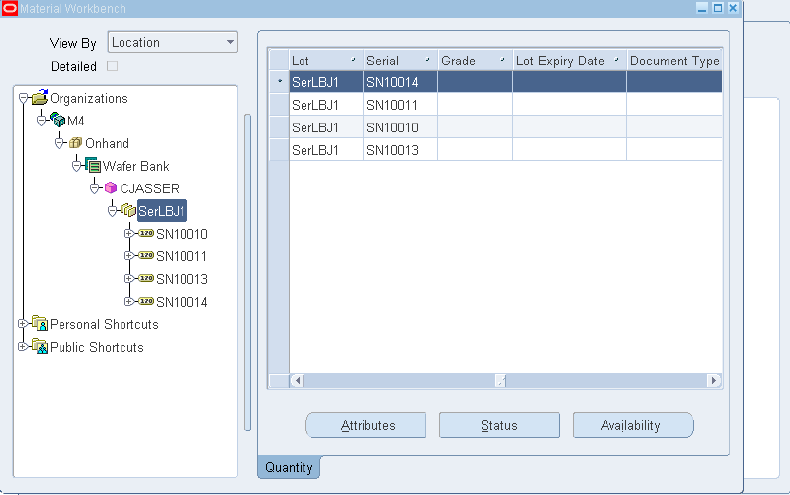Click the Status button
790x495 pixels.
click(x=499, y=425)
